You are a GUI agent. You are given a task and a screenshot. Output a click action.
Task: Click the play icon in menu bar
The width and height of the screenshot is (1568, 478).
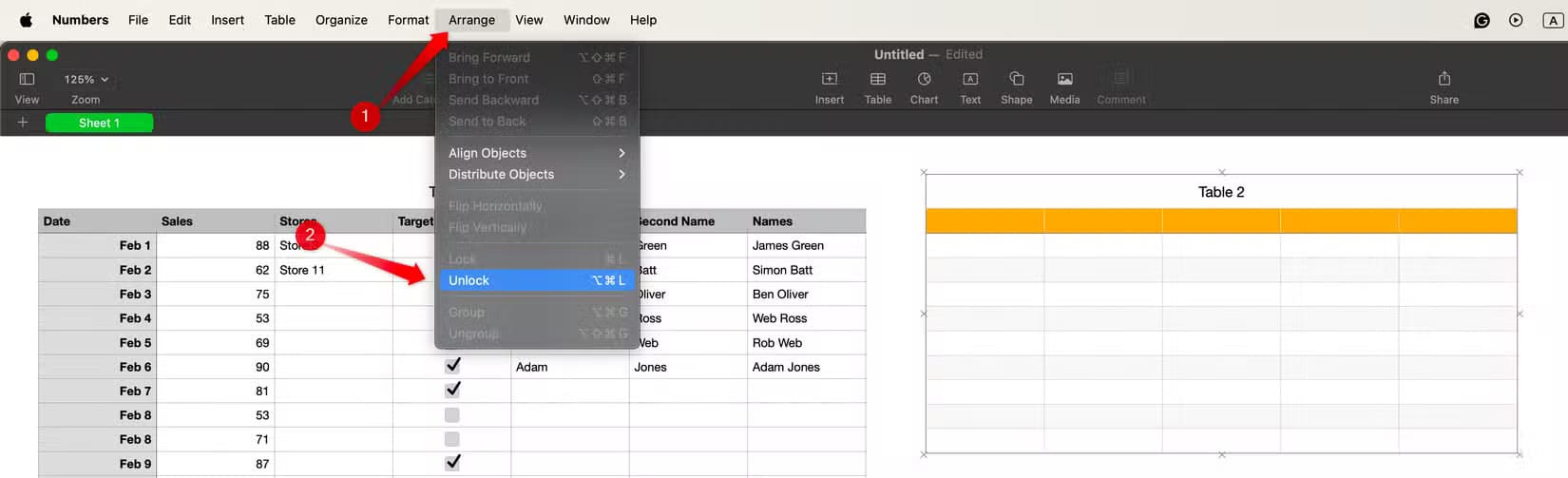click(1516, 20)
